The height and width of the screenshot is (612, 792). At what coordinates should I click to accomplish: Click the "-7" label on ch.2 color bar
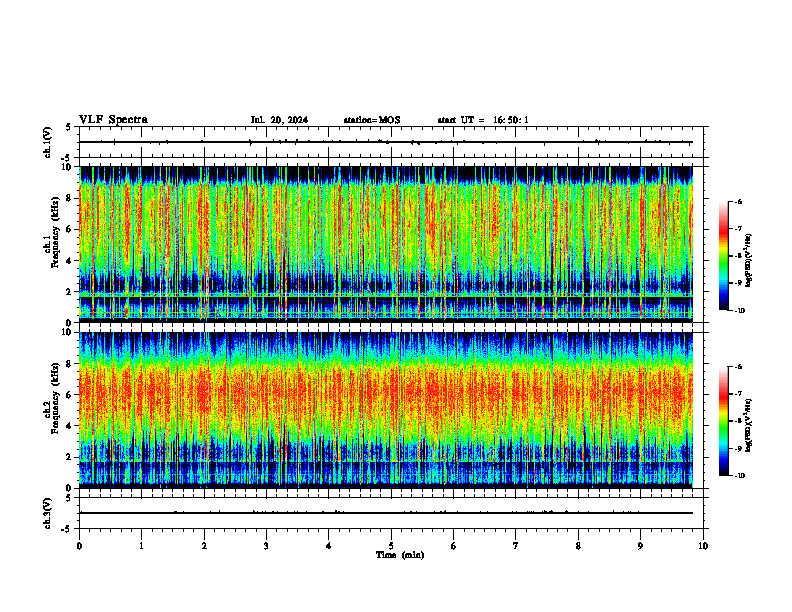pos(738,394)
